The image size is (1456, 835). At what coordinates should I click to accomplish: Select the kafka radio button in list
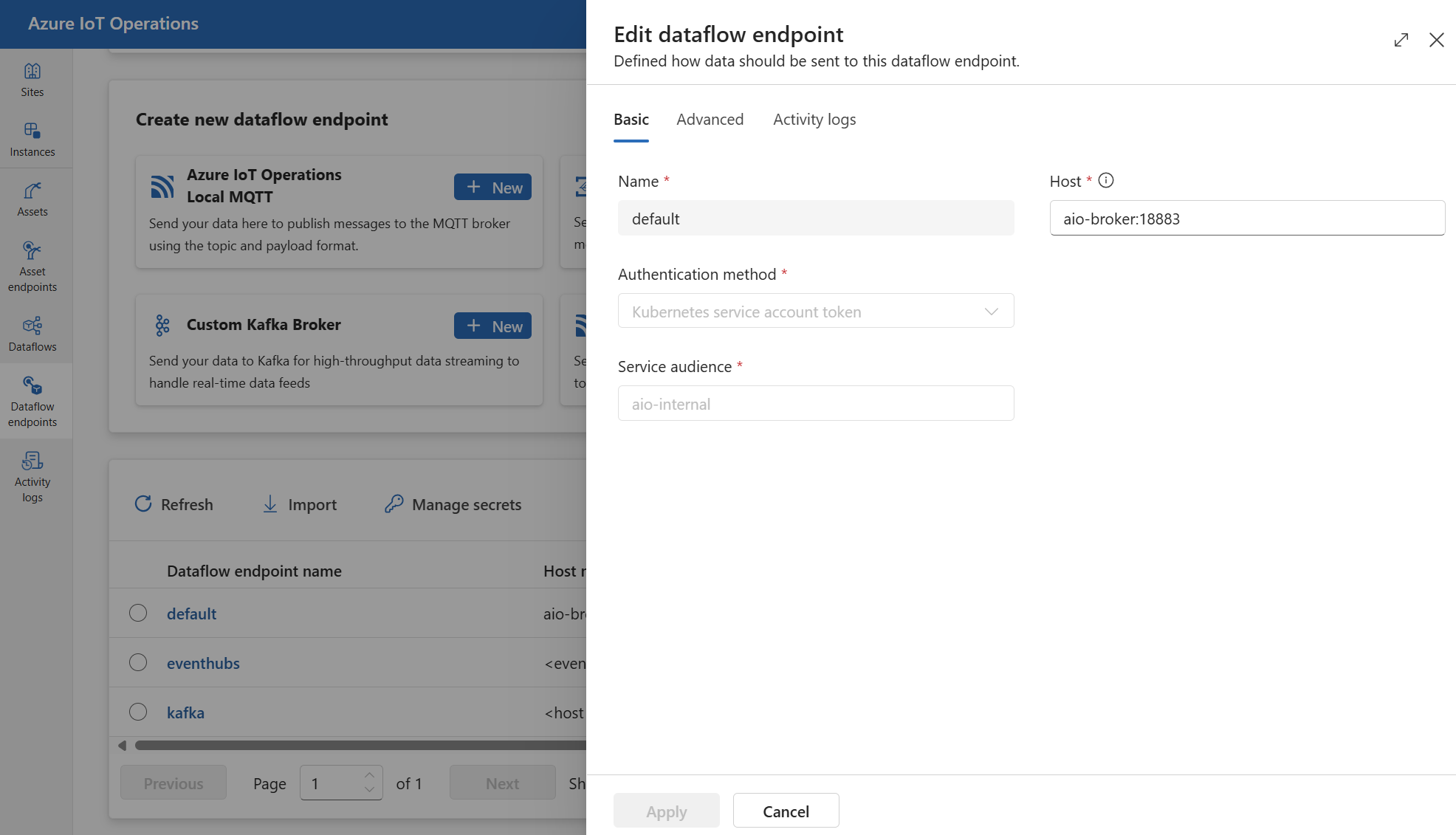click(137, 712)
